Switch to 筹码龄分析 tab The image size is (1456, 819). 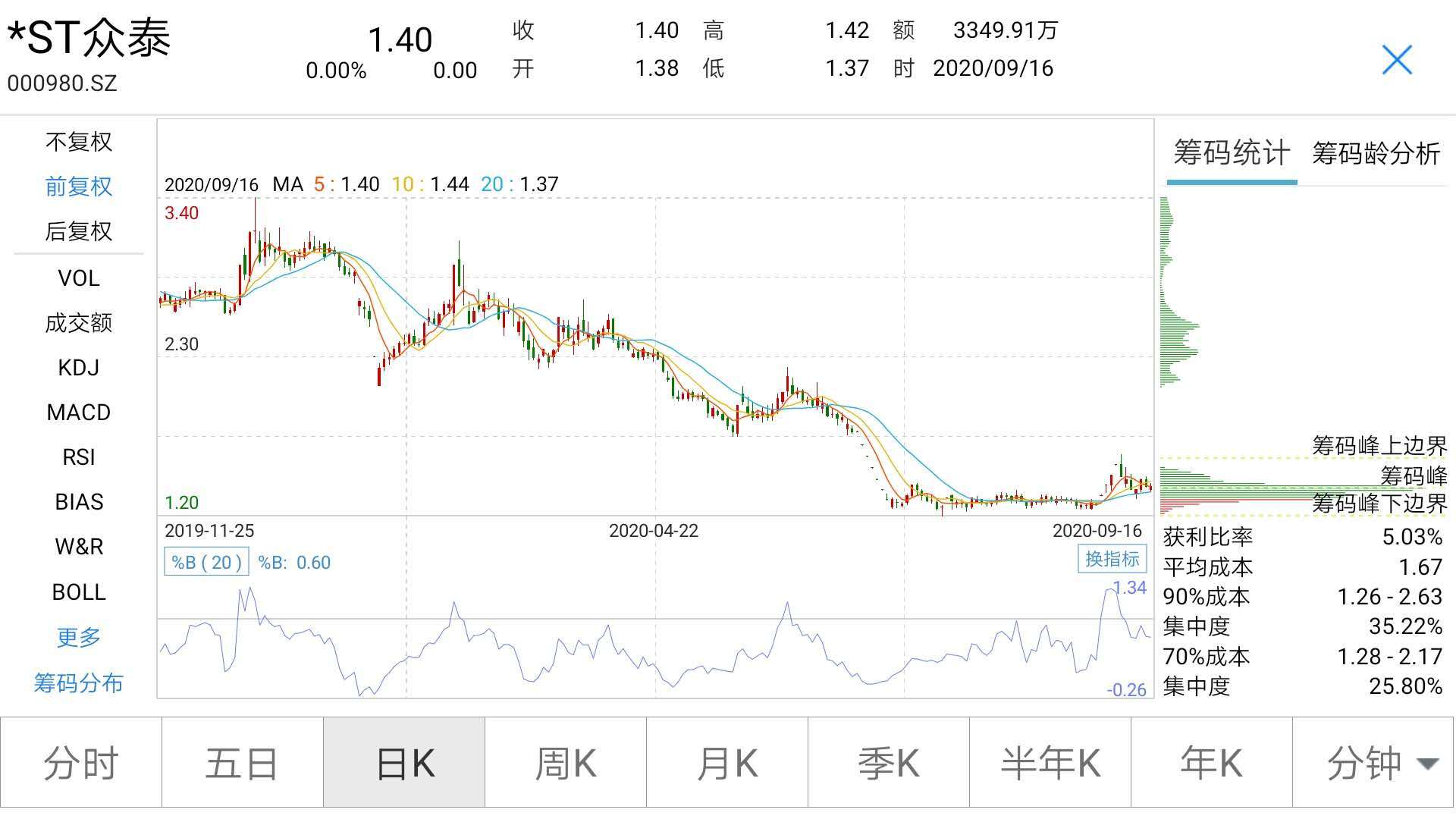[1376, 154]
